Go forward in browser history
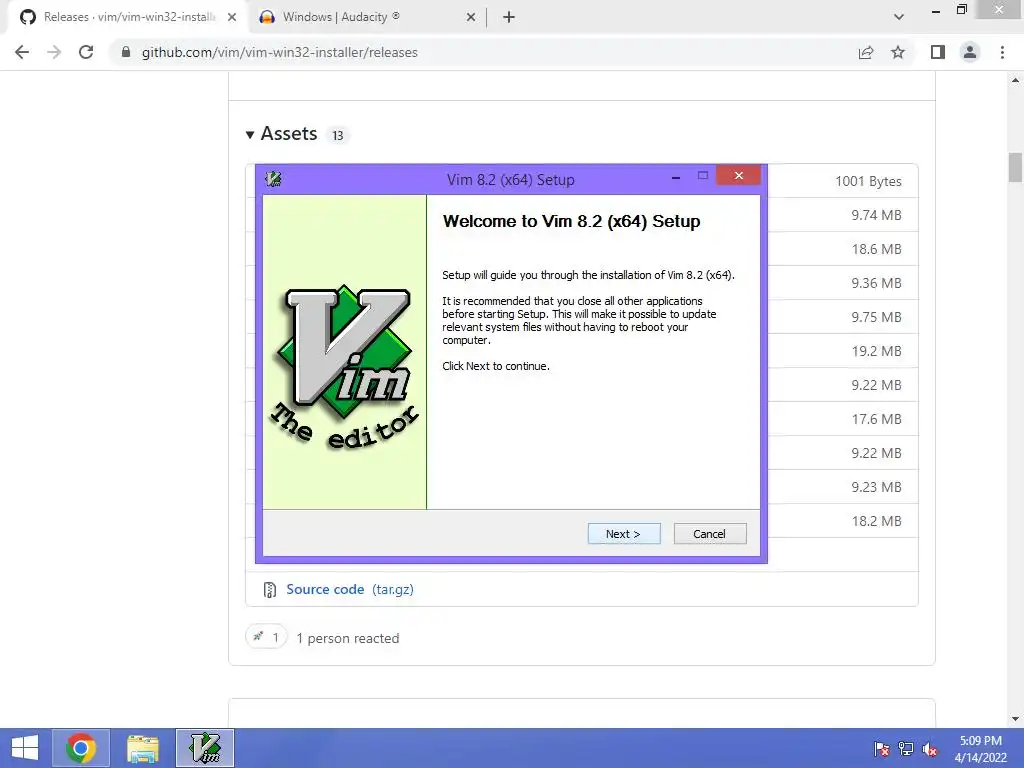Viewport: 1024px width, 768px height. point(54,52)
